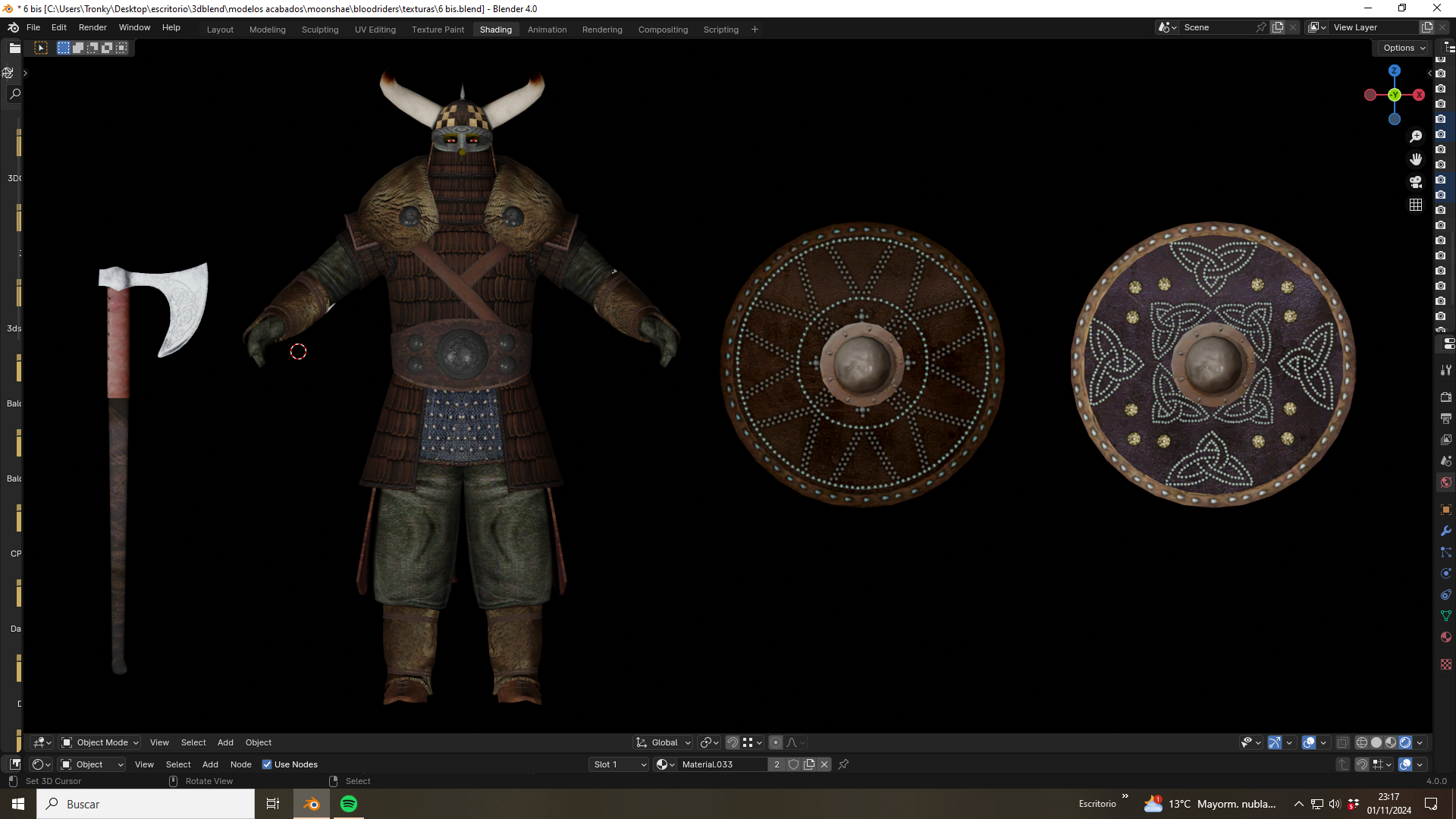Open the Material properties tab icon

(x=1445, y=637)
